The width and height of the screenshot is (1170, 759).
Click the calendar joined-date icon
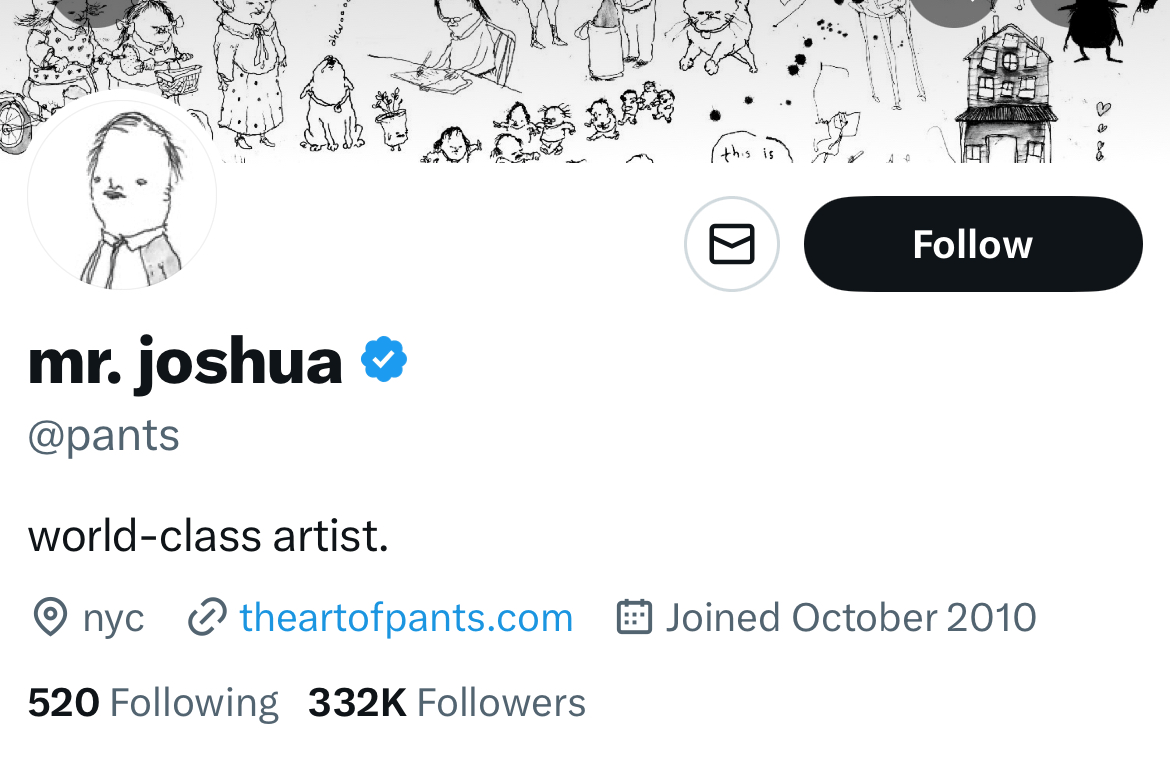click(634, 618)
